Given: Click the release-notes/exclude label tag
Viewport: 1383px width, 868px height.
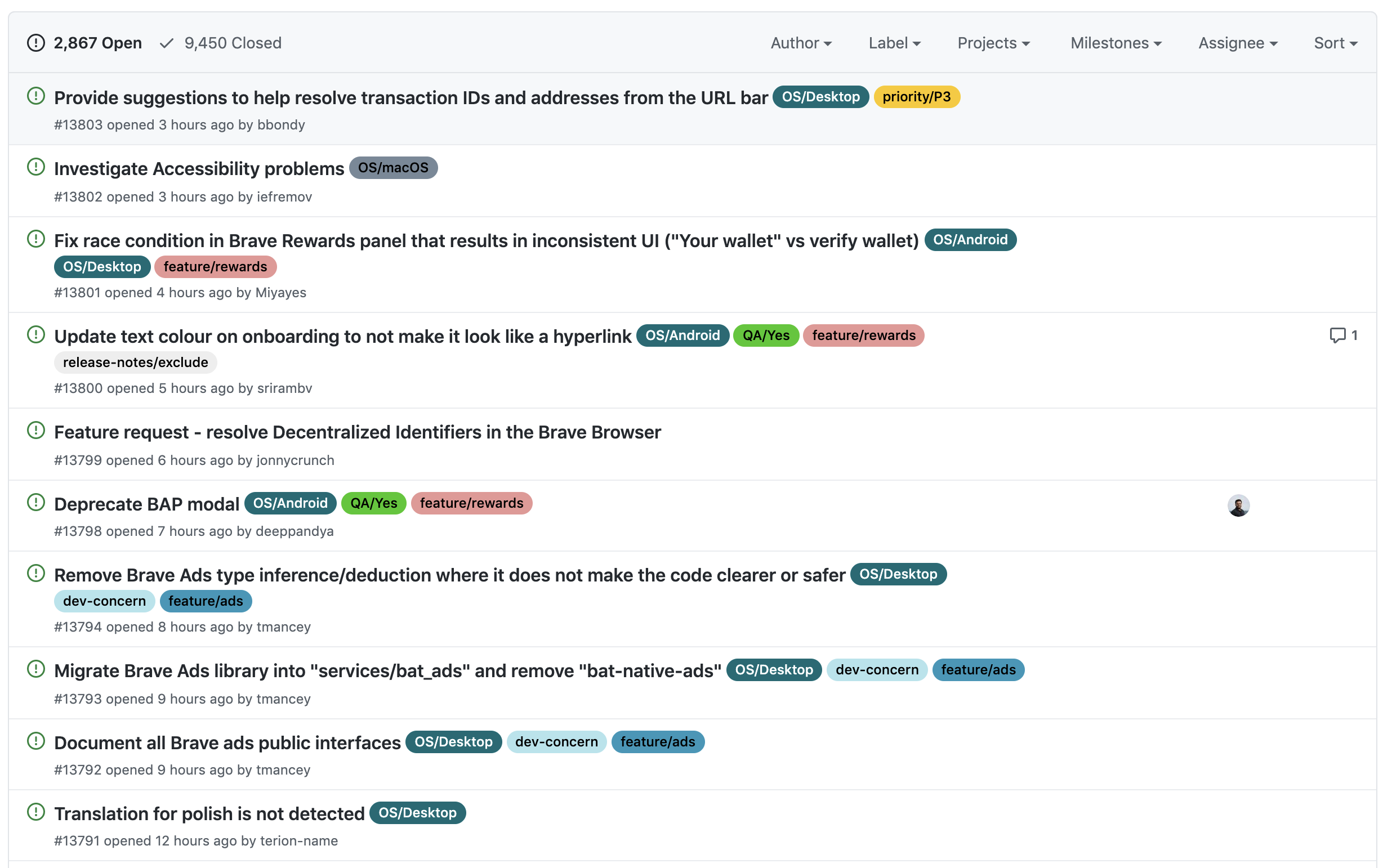Looking at the screenshot, I should pos(135,363).
